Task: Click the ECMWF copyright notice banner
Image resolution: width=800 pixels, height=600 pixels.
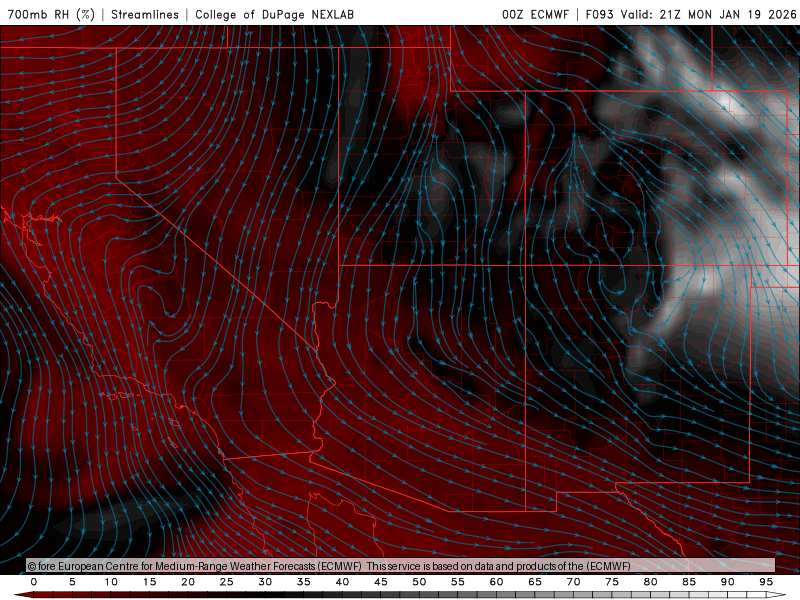Action: 401,566
